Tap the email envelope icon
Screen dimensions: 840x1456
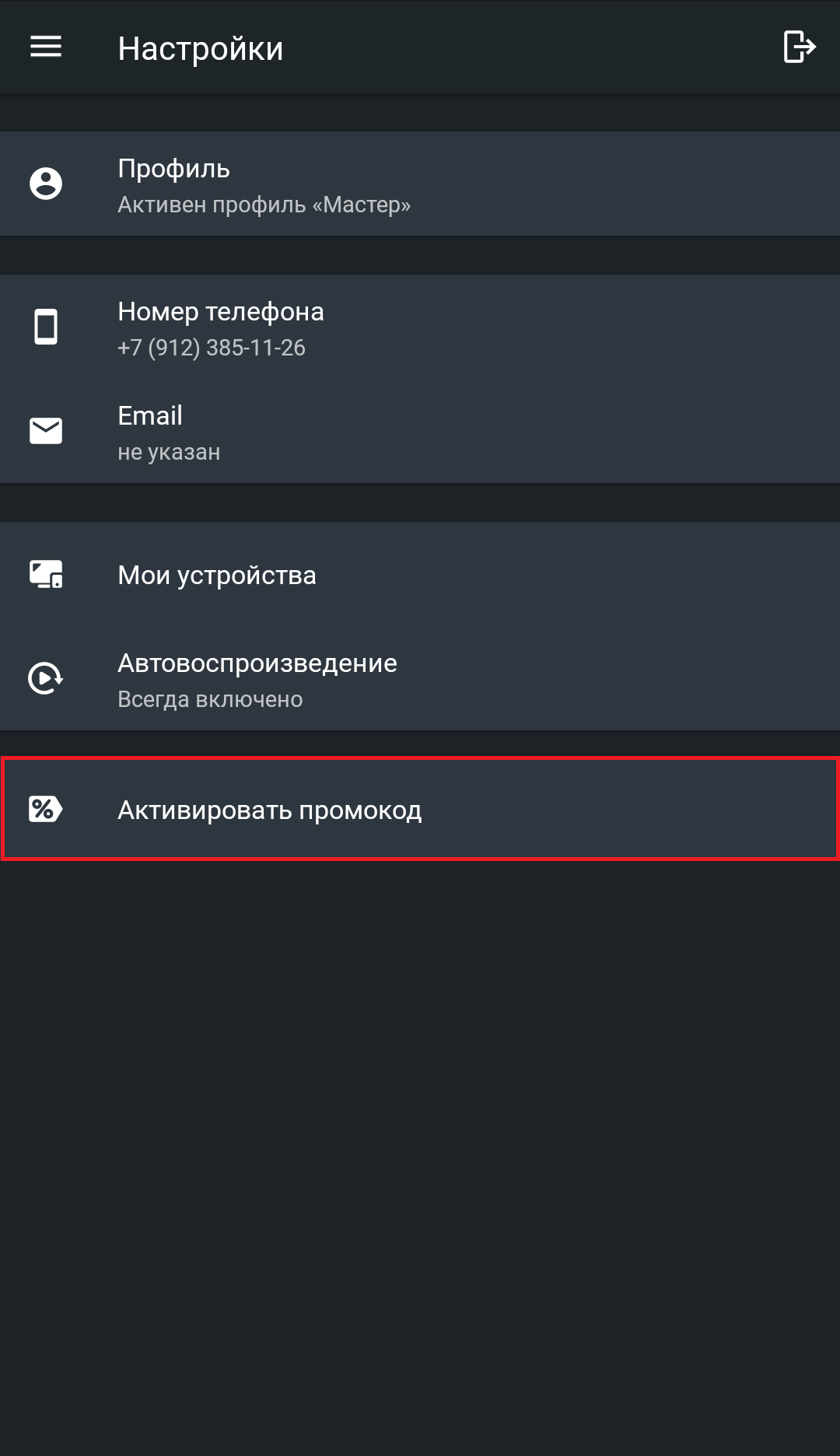click(x=46, y=430)
